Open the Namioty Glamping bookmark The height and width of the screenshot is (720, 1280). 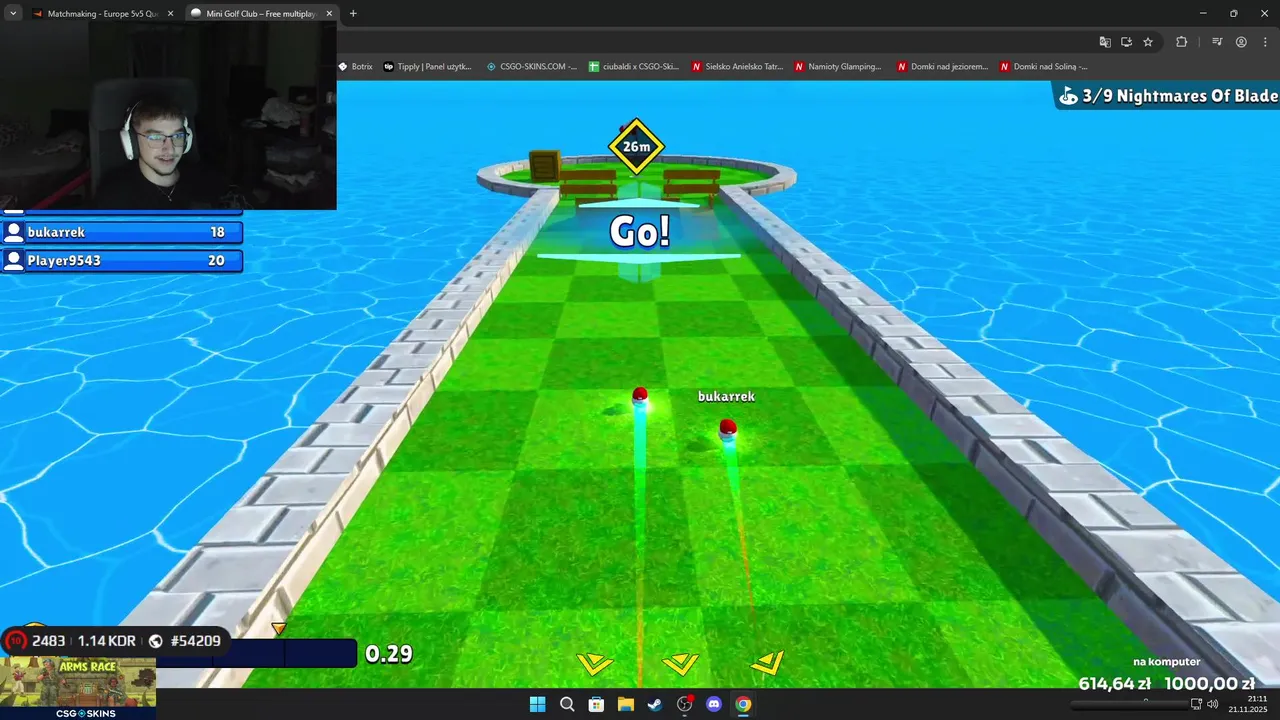pyautogui.click(x=838, y=67)
